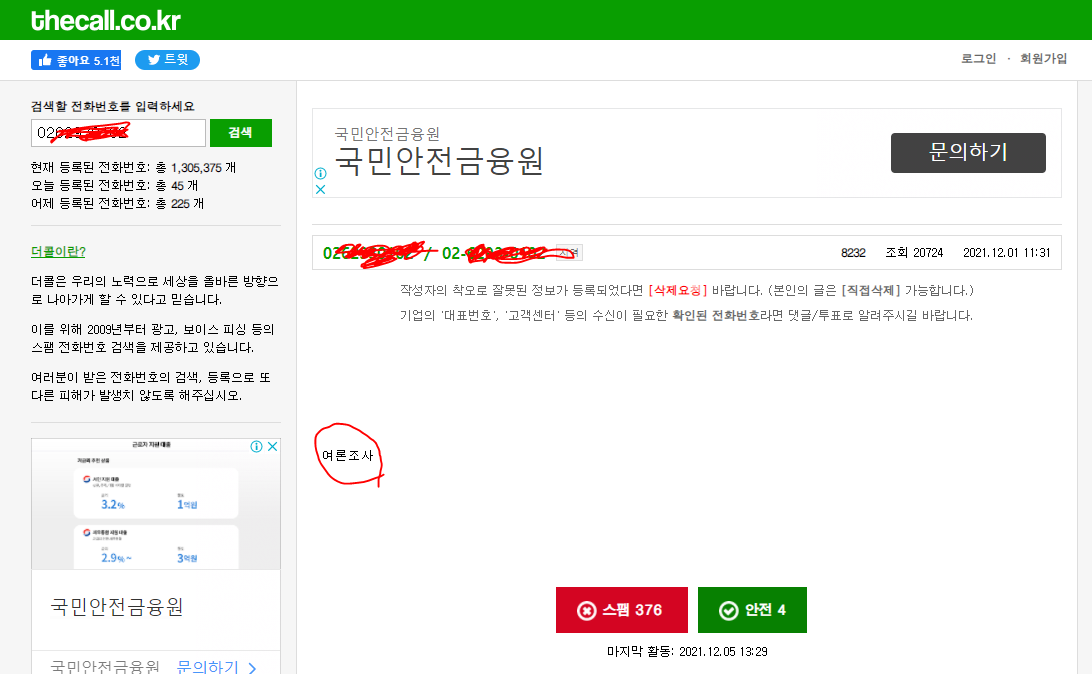Open the 더콜이란? link
This screenshot has height=674, width=1092.
(58, 252)
